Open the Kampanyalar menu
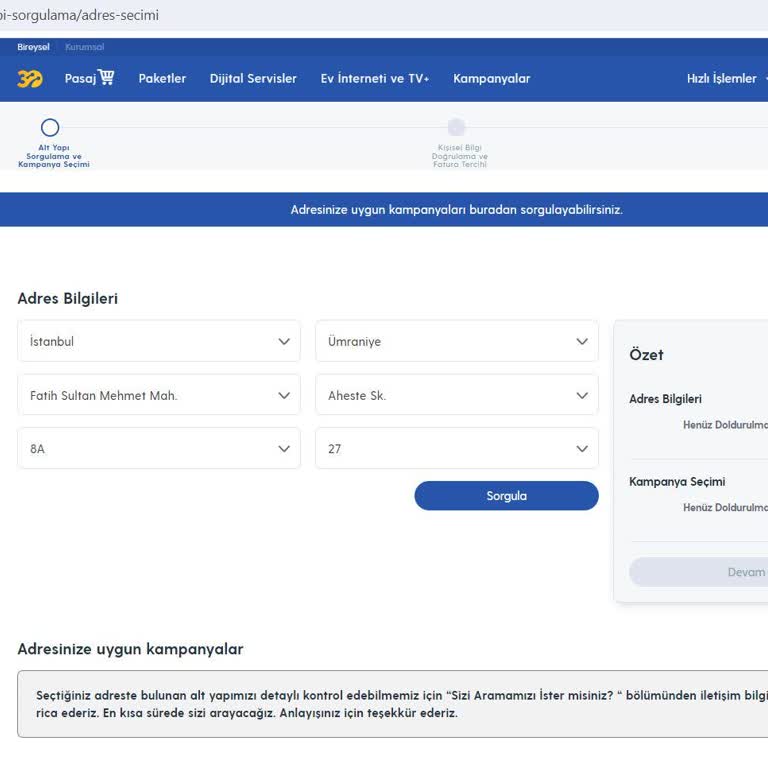 491,78
